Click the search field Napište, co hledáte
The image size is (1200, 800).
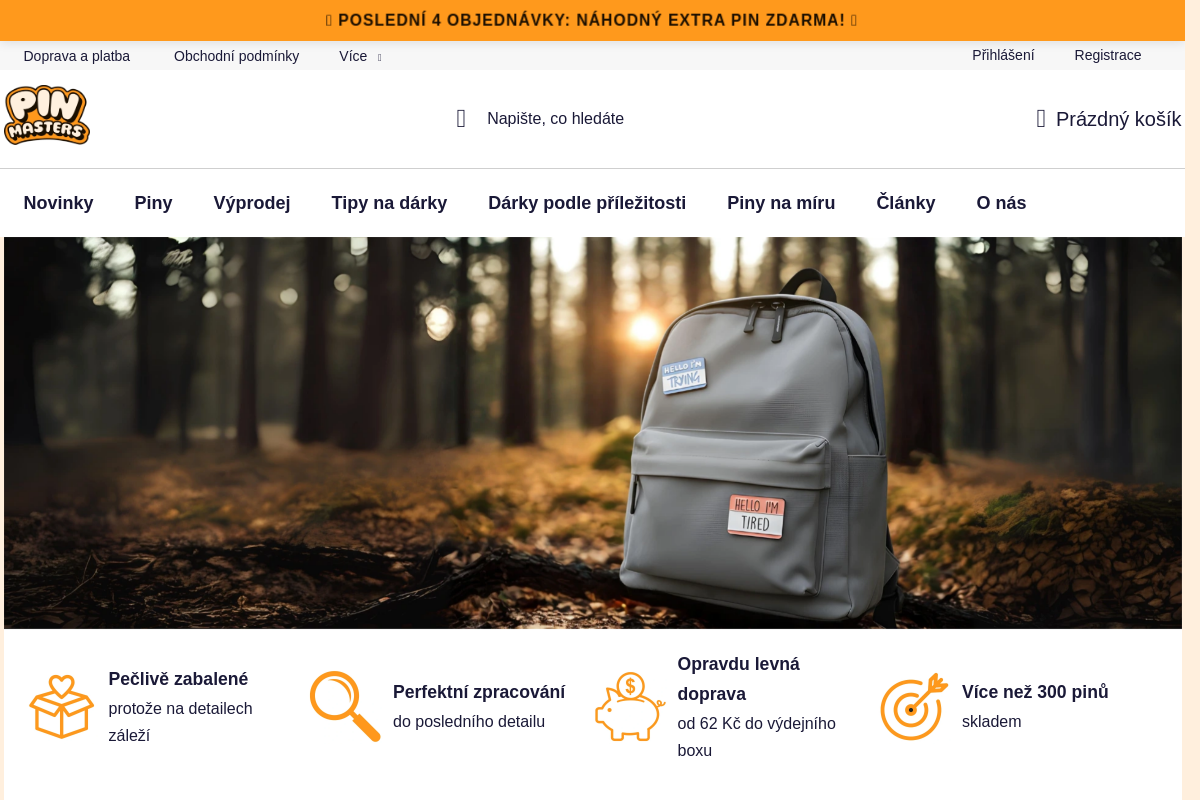556,119
